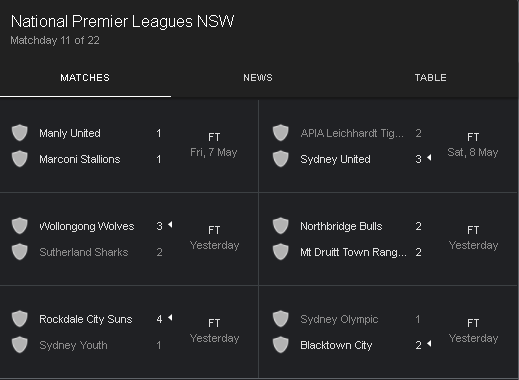Click the Sat, 8 May match date
Screen dimensions: 519x380
[x=473, y=152]
